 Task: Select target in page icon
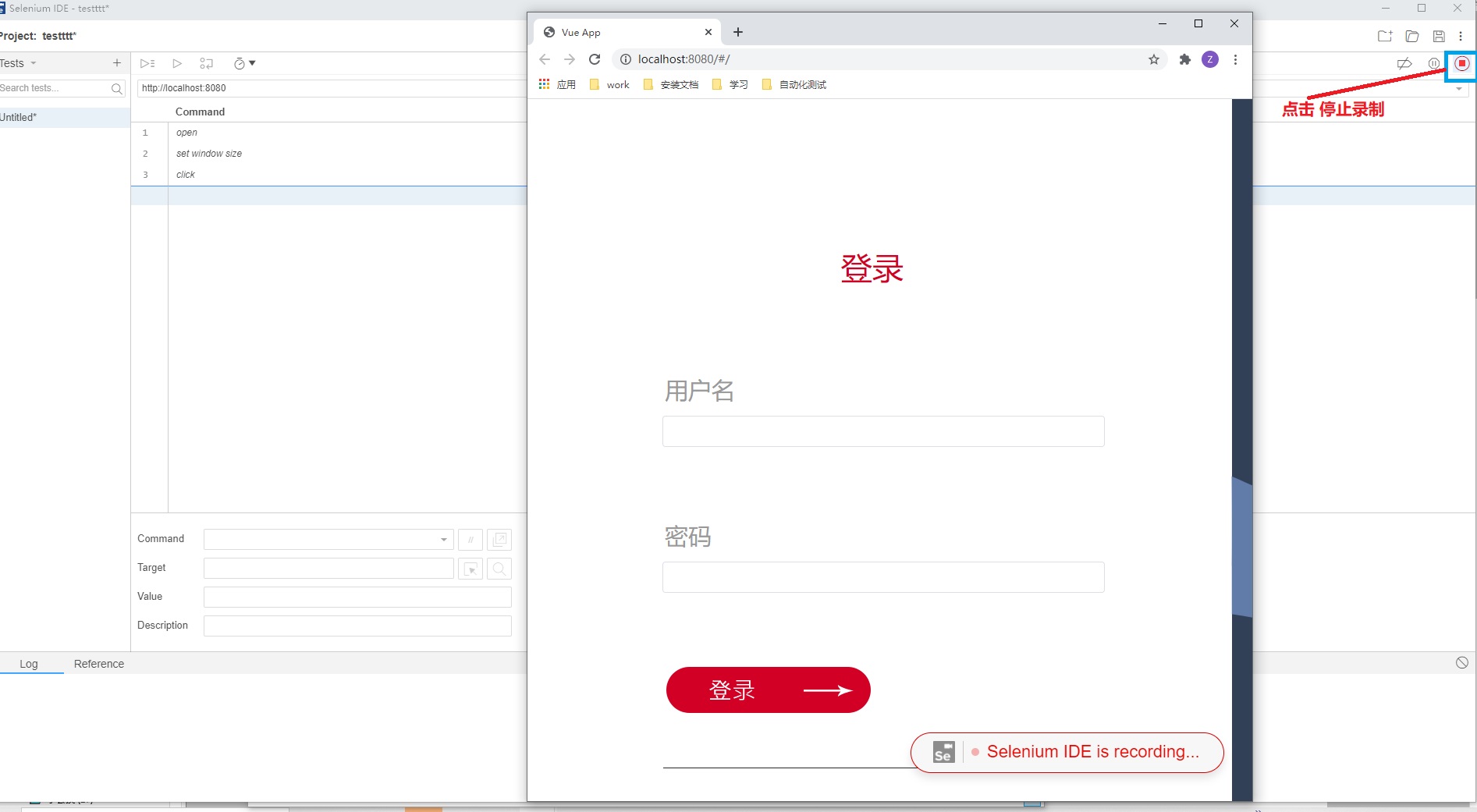coord(470,569)
